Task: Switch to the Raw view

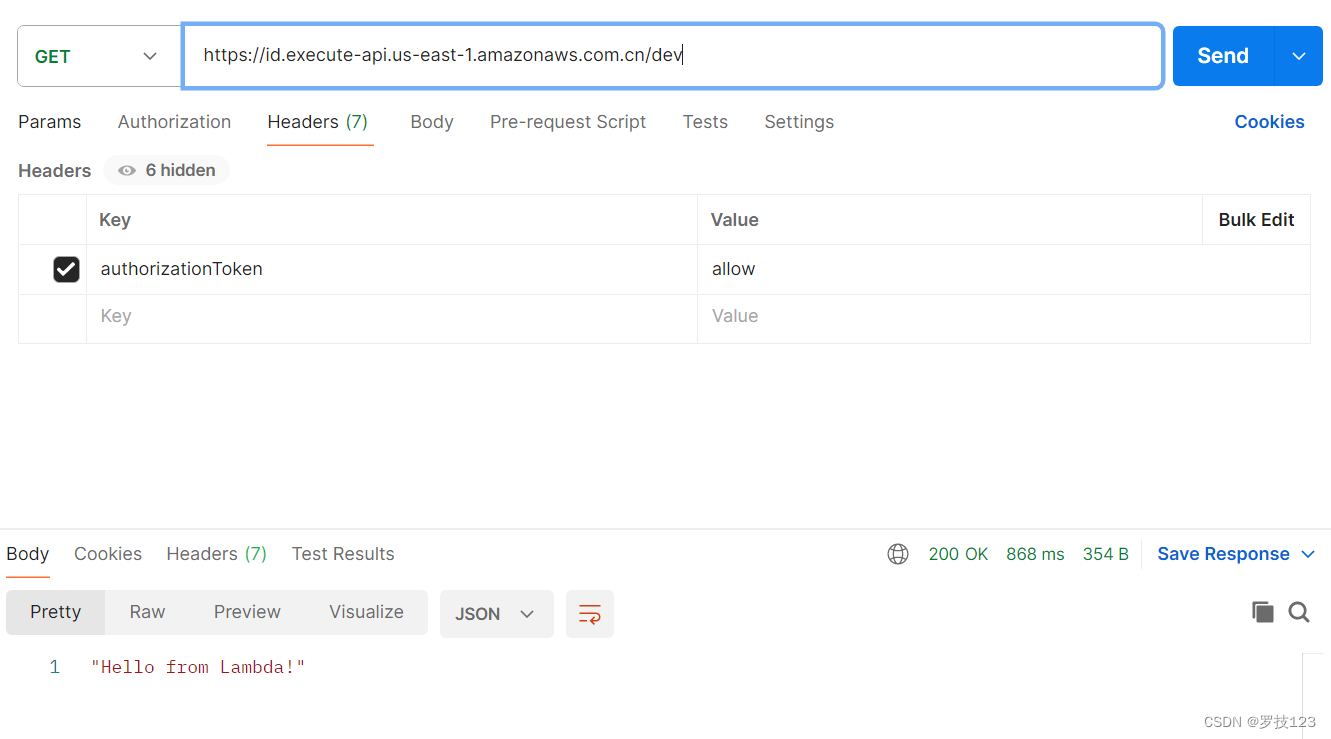Action: [147, 612]
